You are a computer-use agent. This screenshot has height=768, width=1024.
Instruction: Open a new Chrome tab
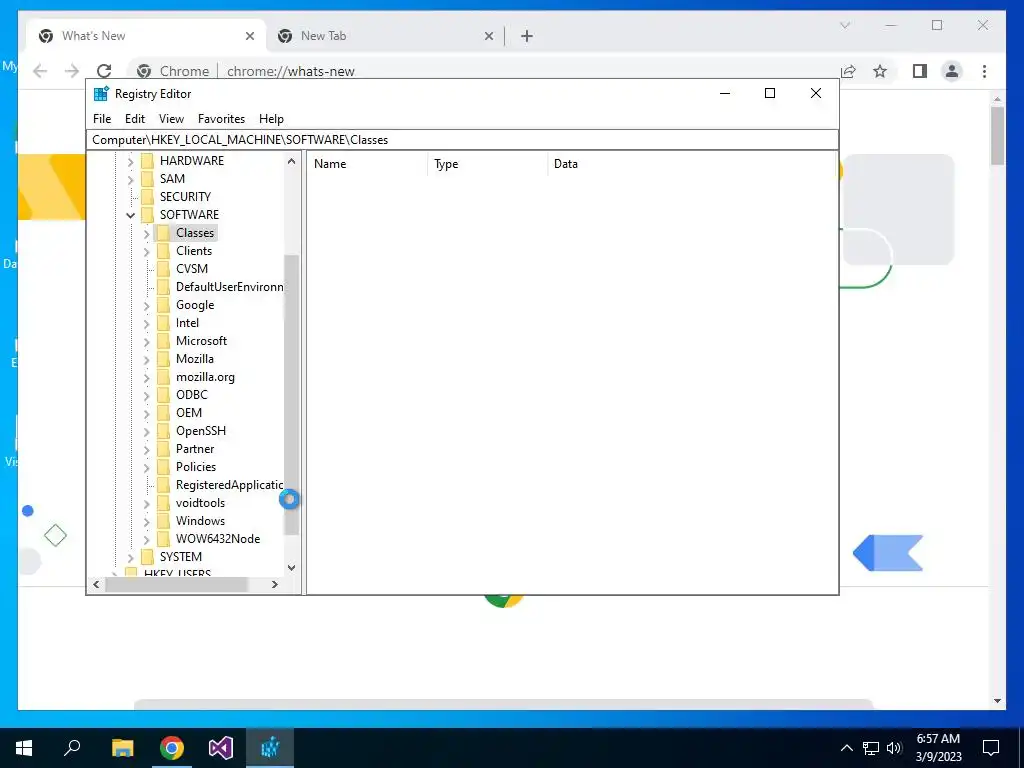pyautogui.click(x=527, y=37)
